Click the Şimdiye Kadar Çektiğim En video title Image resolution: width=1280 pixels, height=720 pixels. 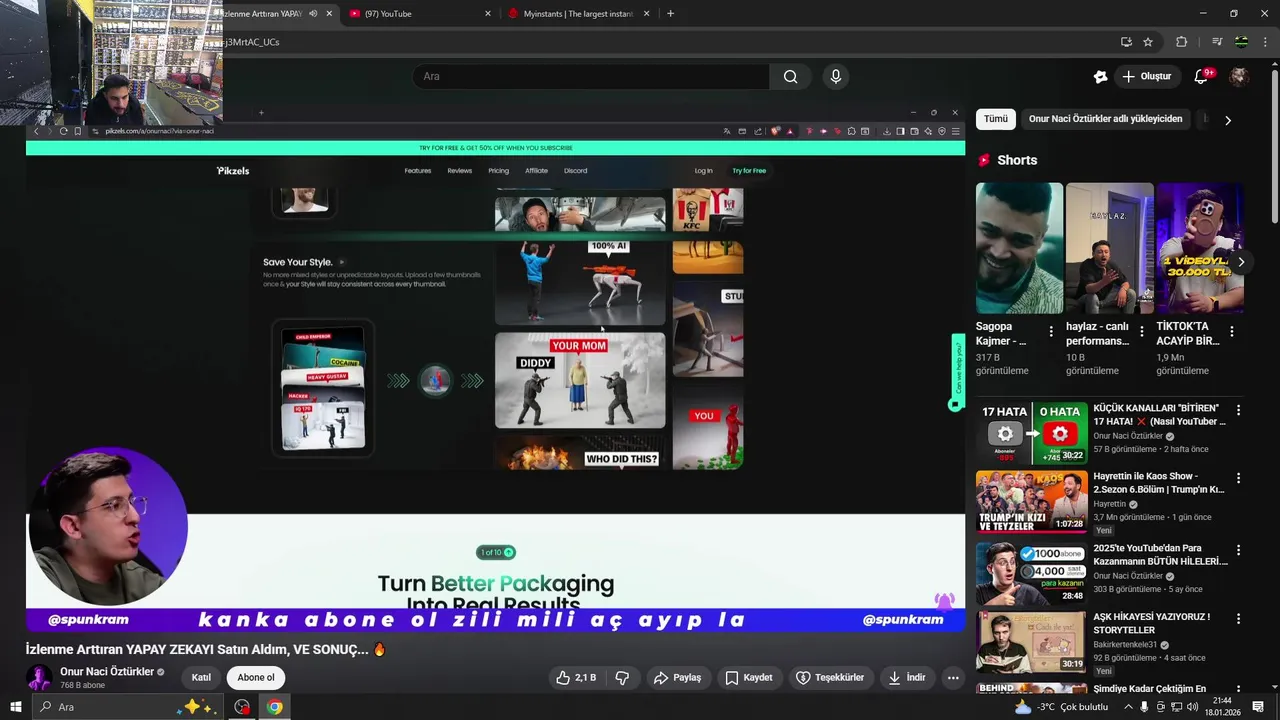point(1149,689)
